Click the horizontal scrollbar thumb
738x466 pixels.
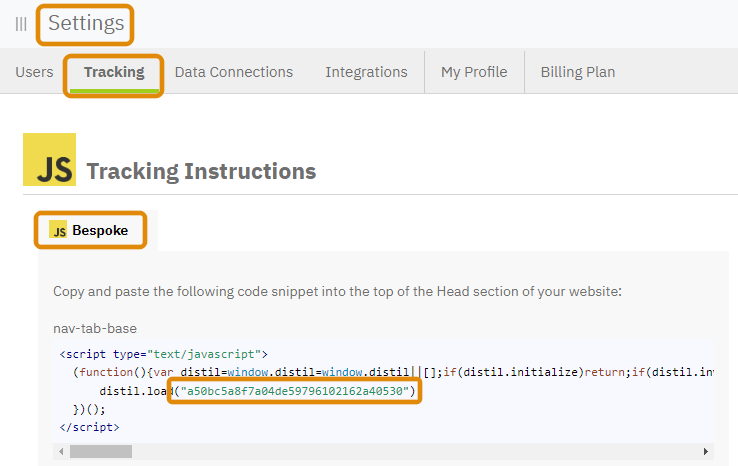(101, 451)
